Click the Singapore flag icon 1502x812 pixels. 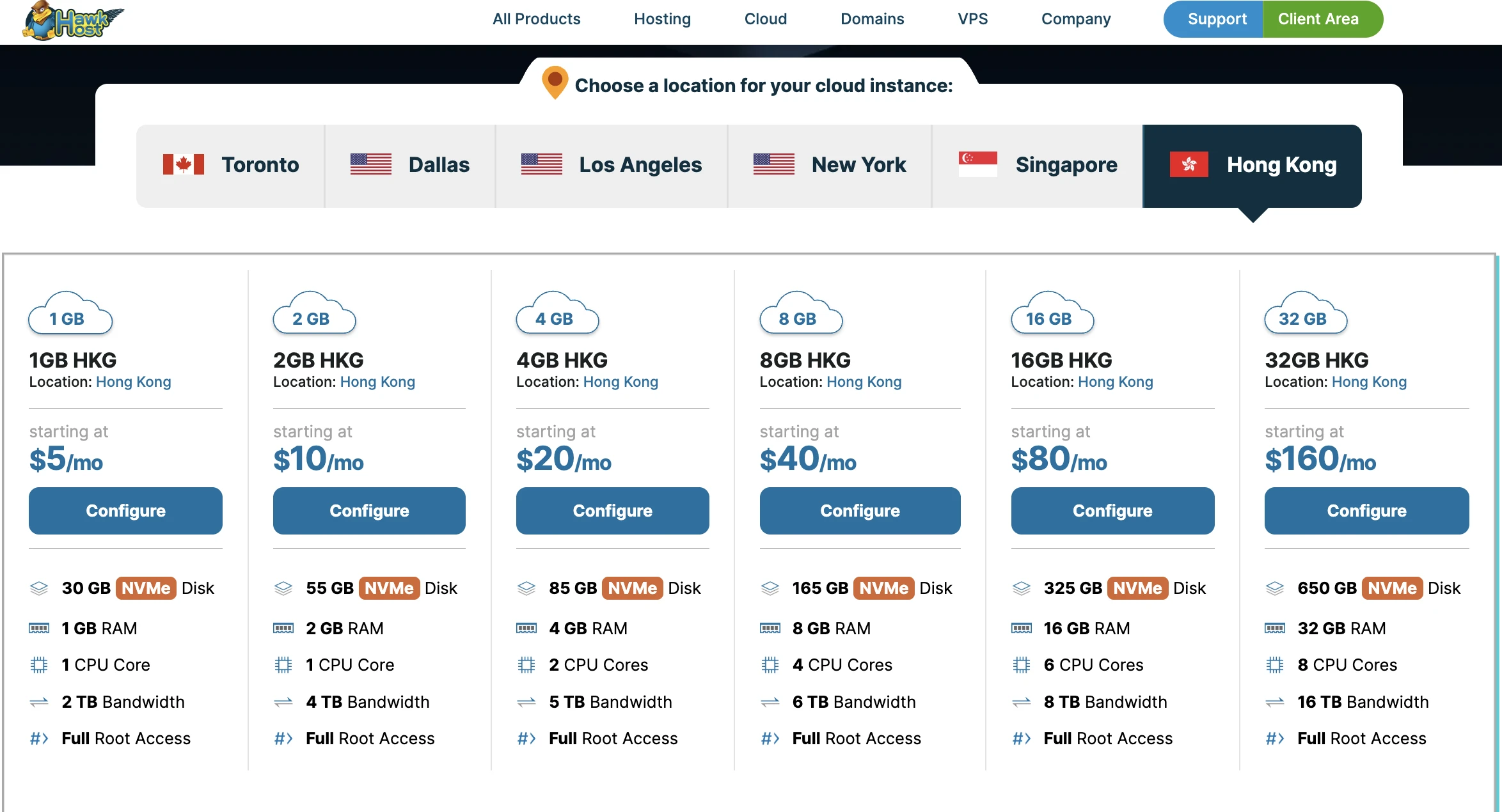(978, 164)
